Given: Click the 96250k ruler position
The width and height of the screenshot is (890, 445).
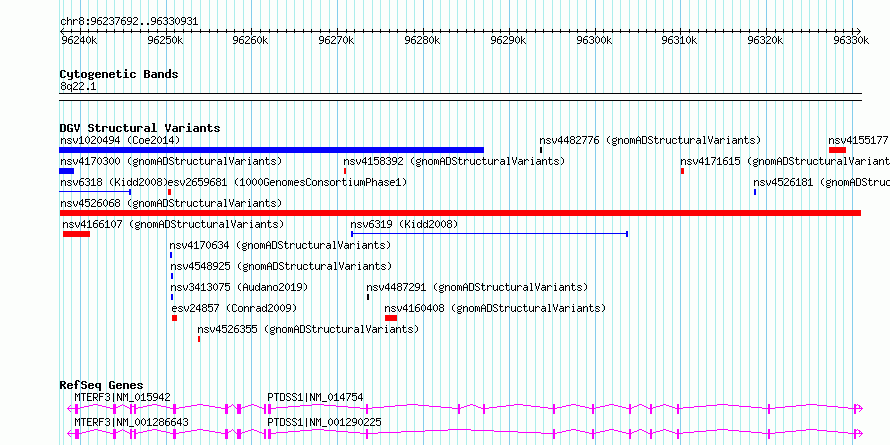Looking at the screenshot, I should point(165,40).
